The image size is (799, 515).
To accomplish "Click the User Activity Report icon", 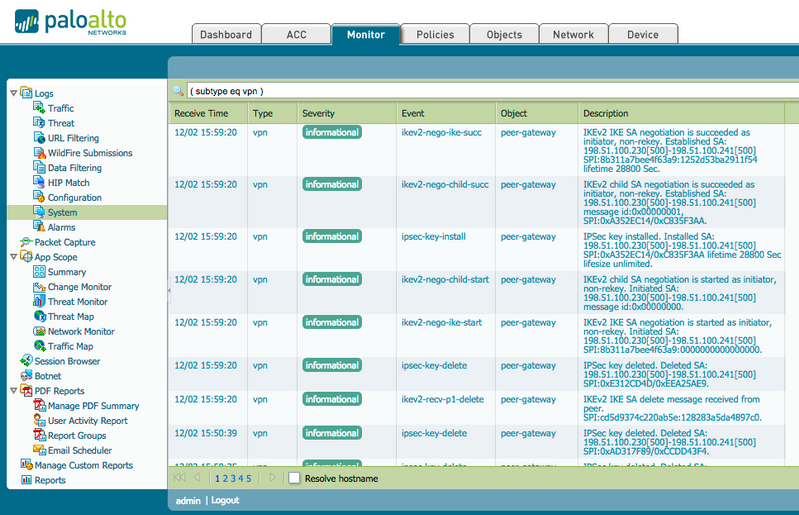I will (x=39, y=420).
